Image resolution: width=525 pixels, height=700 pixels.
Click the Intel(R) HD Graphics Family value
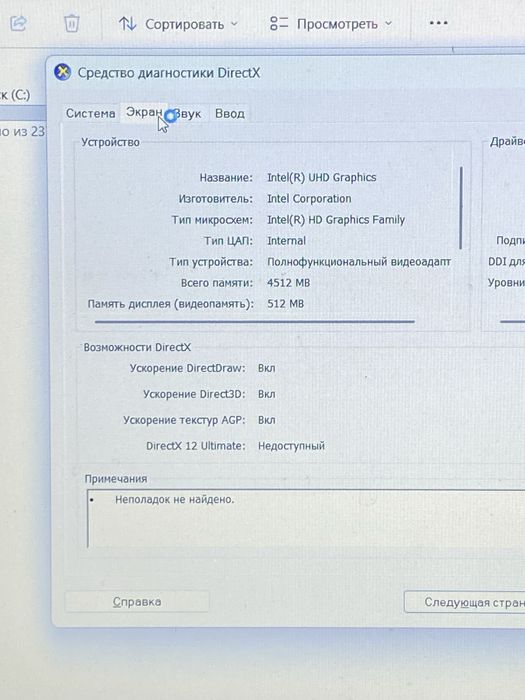coord(336,220)
